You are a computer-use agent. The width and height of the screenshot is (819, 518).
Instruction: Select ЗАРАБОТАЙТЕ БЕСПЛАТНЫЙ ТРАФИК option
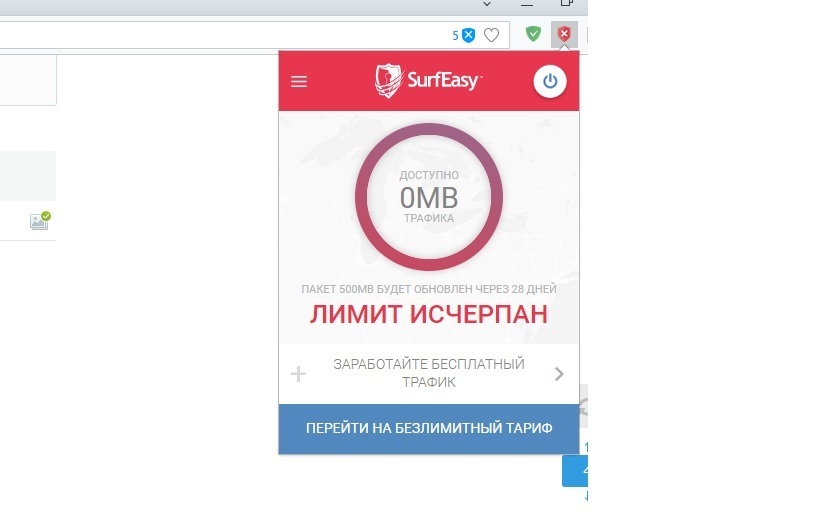pos(429,373)
